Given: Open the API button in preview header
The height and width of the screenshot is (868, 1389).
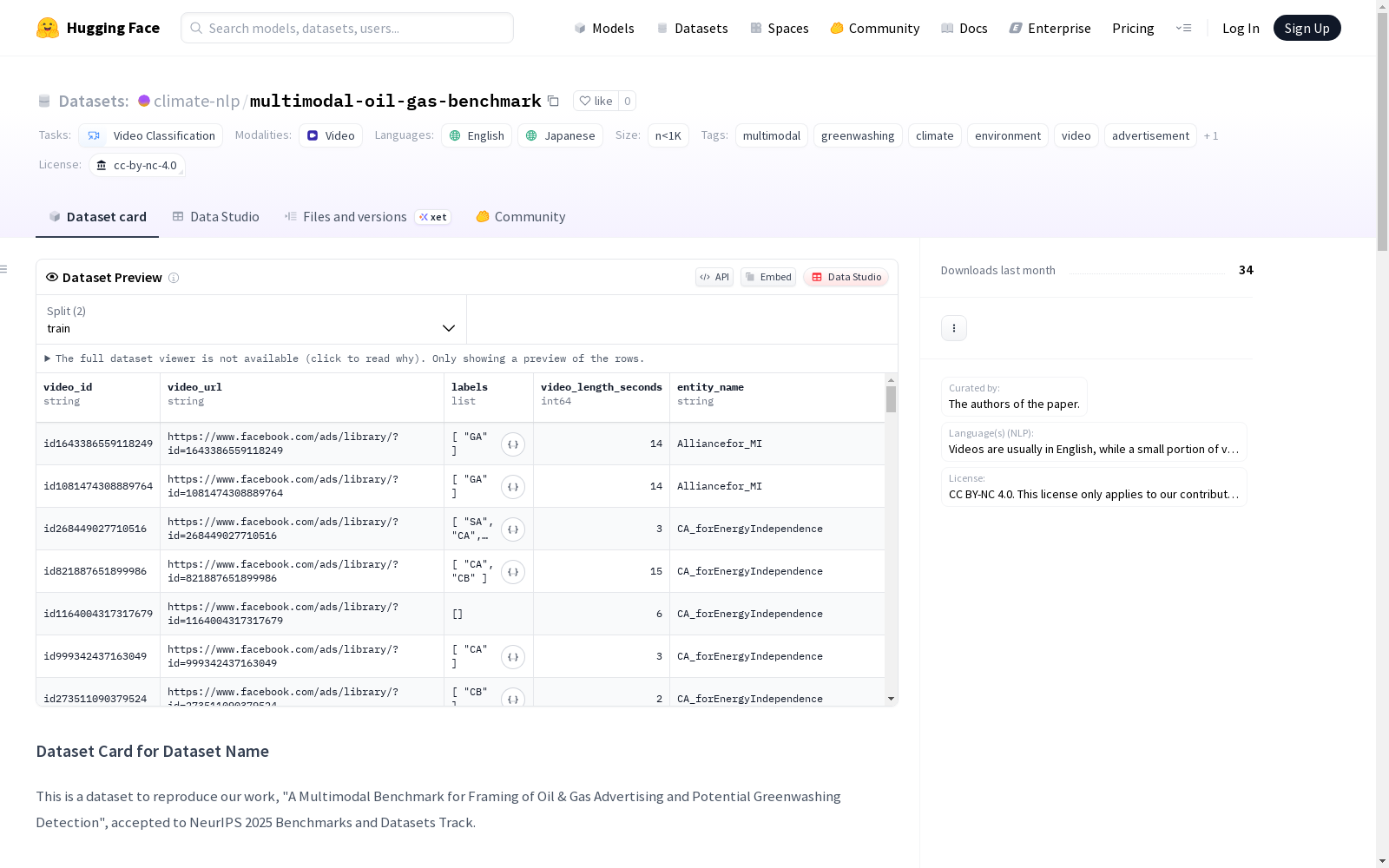Looking at the screenshot, I should coord(714,277).
